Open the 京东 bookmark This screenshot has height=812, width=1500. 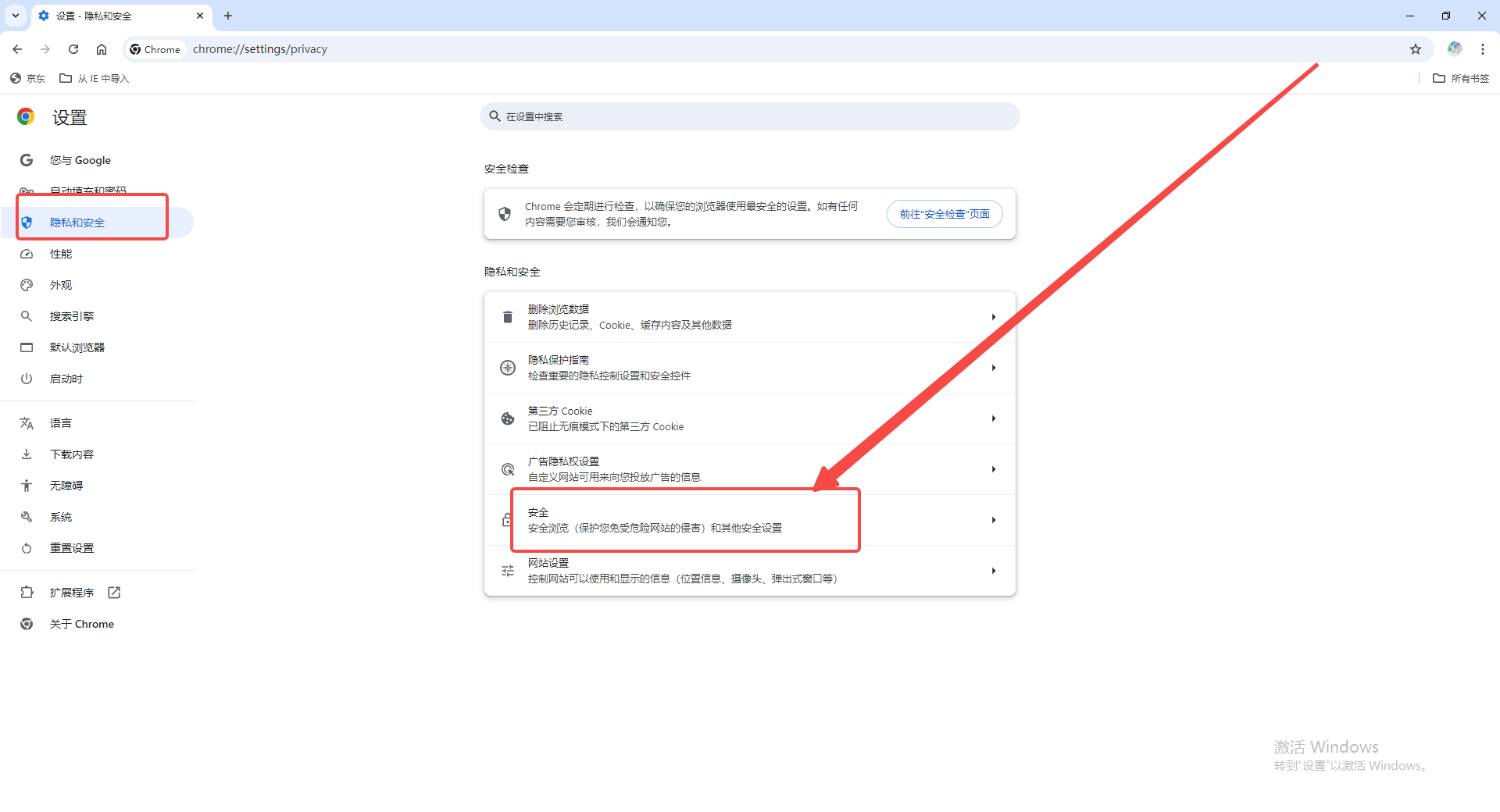click(x=28, y=78)
